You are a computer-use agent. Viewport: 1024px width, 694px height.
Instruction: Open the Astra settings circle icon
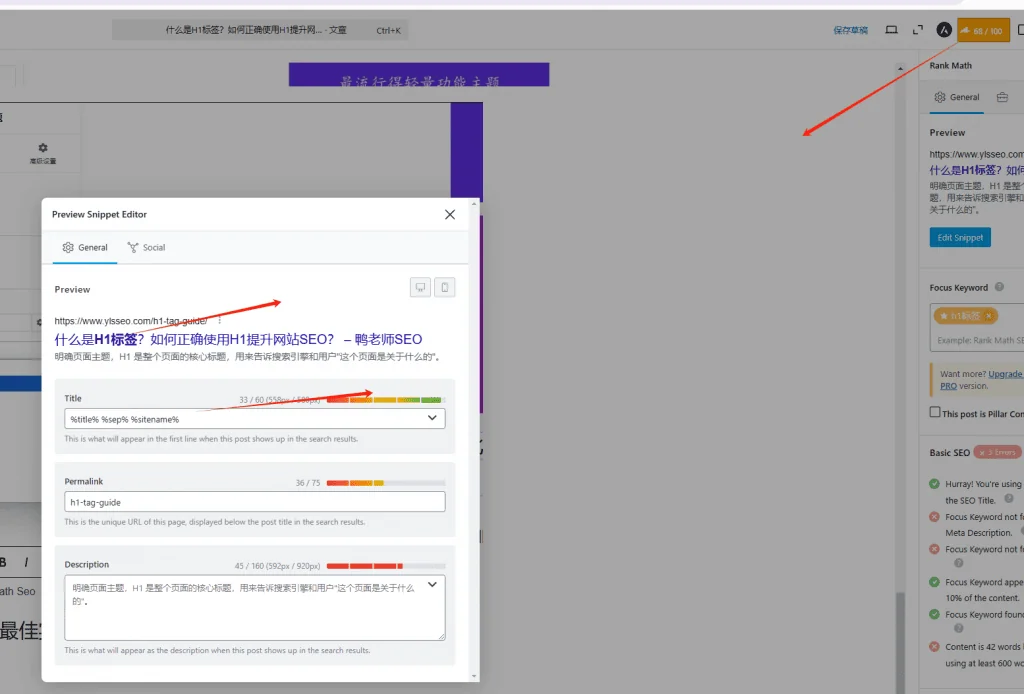coord(944,30)
